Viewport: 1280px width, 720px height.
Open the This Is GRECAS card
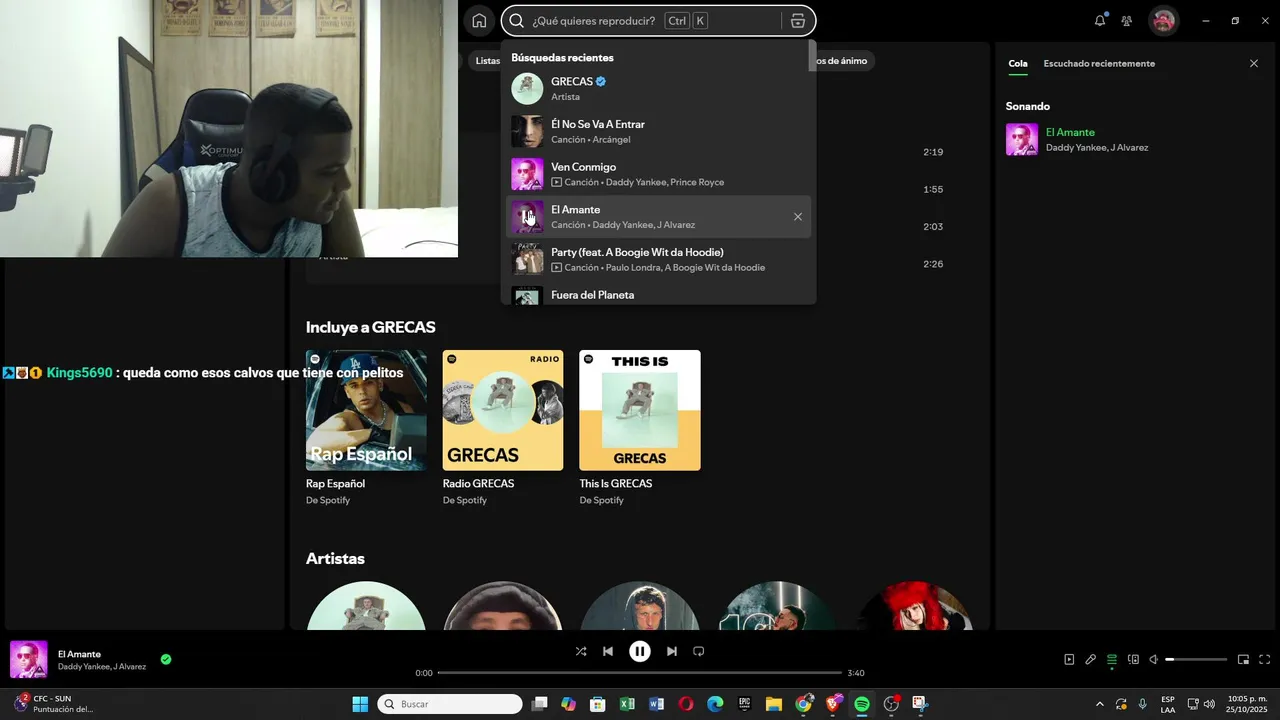(x=640, y=428)
